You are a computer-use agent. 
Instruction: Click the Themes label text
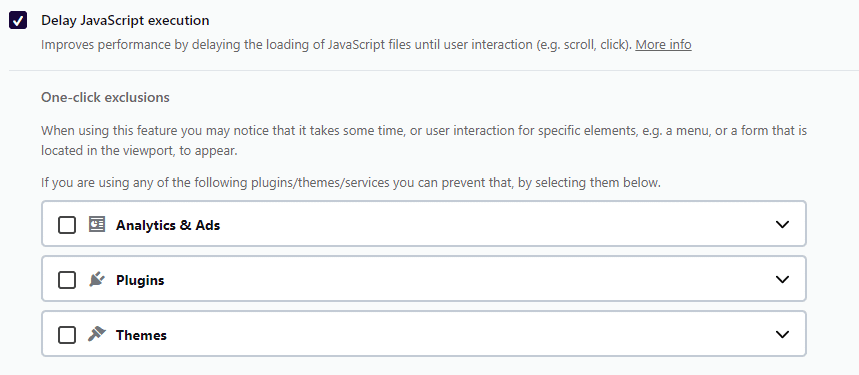[141, 335]
